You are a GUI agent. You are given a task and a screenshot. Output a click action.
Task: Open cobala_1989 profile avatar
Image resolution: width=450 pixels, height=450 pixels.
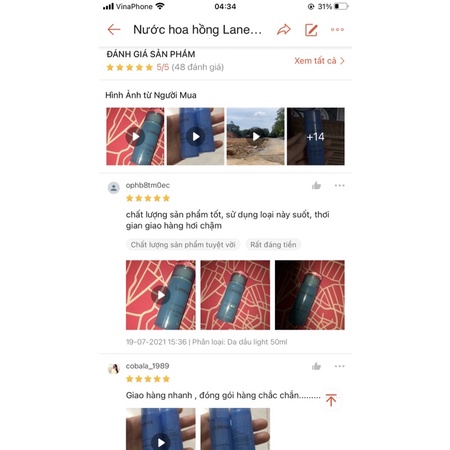(114, 369)
